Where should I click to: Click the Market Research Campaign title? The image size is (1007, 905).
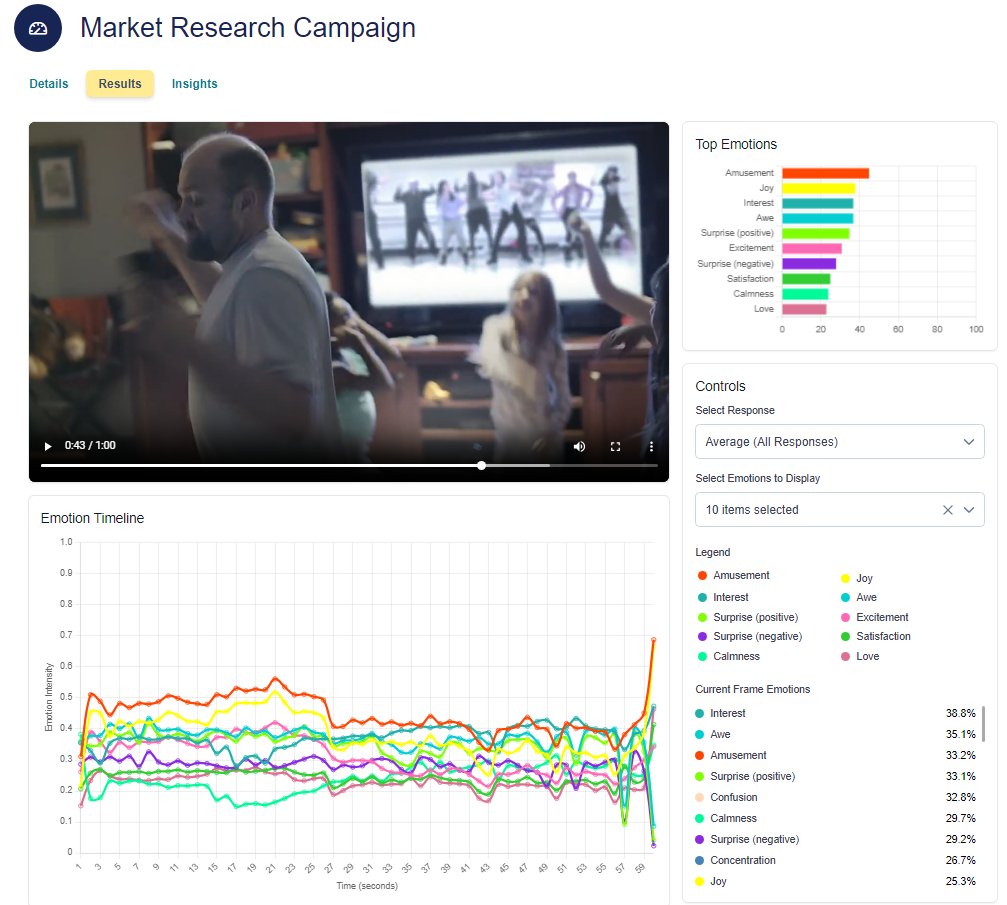(248, 28)
